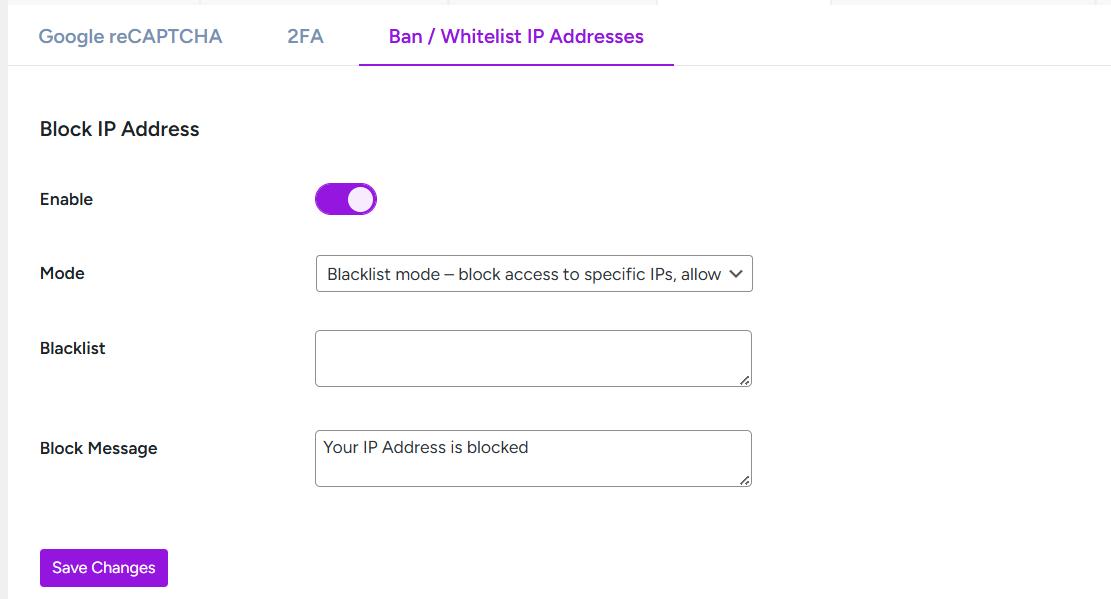Click the chevron on the Mode selector

(x=736, y=273)
